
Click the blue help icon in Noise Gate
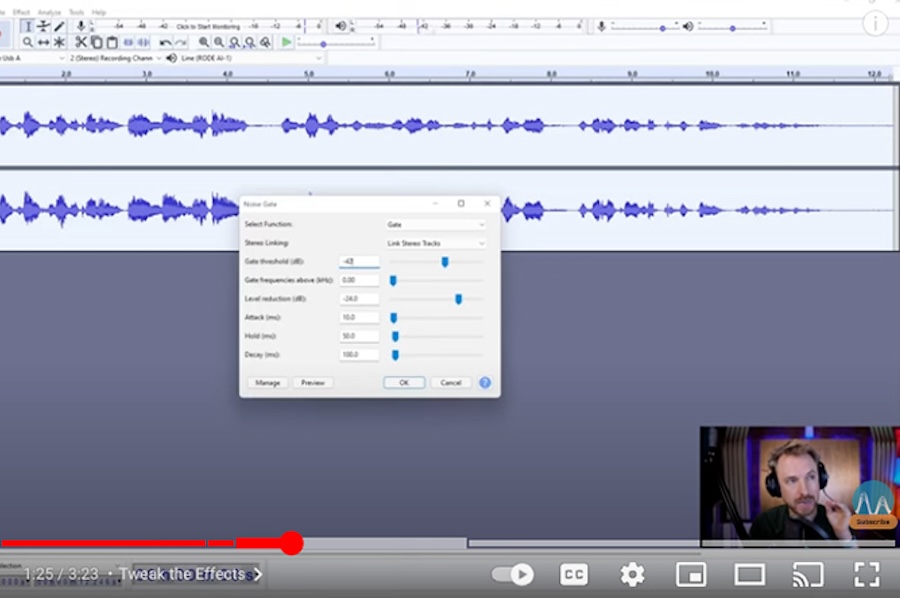(485, 383)
